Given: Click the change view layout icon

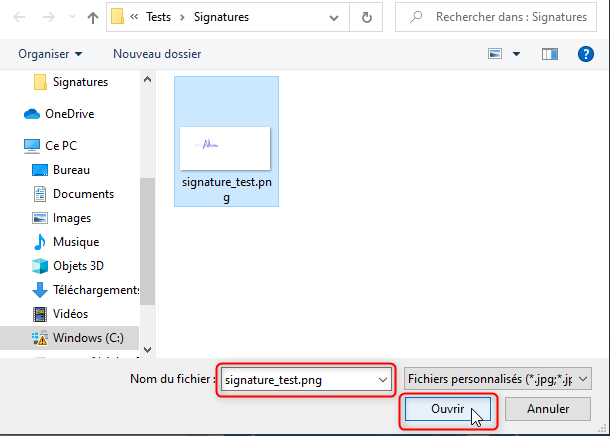Looking at the screenshot, I should click(495, 53).
